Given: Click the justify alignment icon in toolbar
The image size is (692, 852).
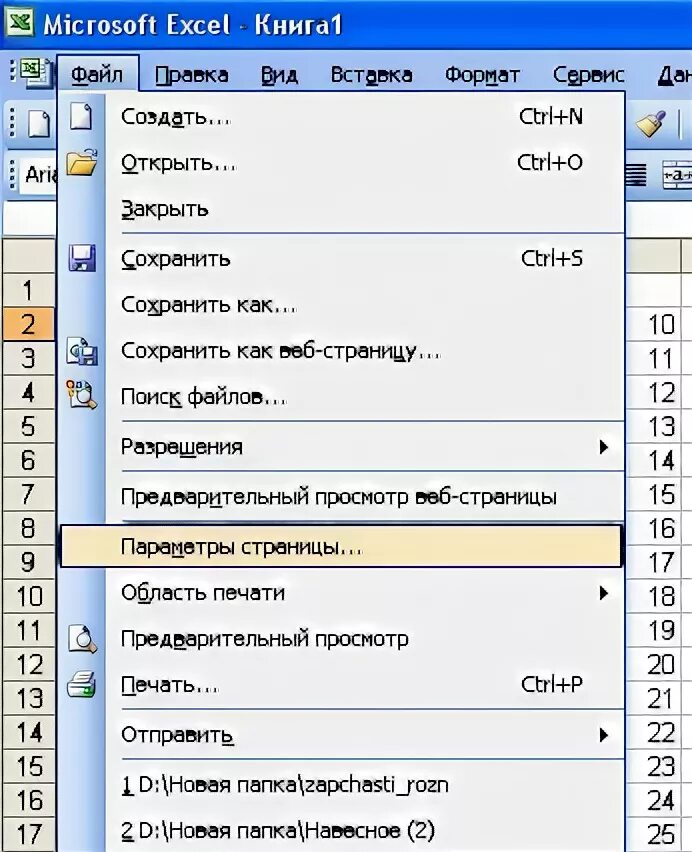Looking at the screenshot, I should tap(637, 175).
